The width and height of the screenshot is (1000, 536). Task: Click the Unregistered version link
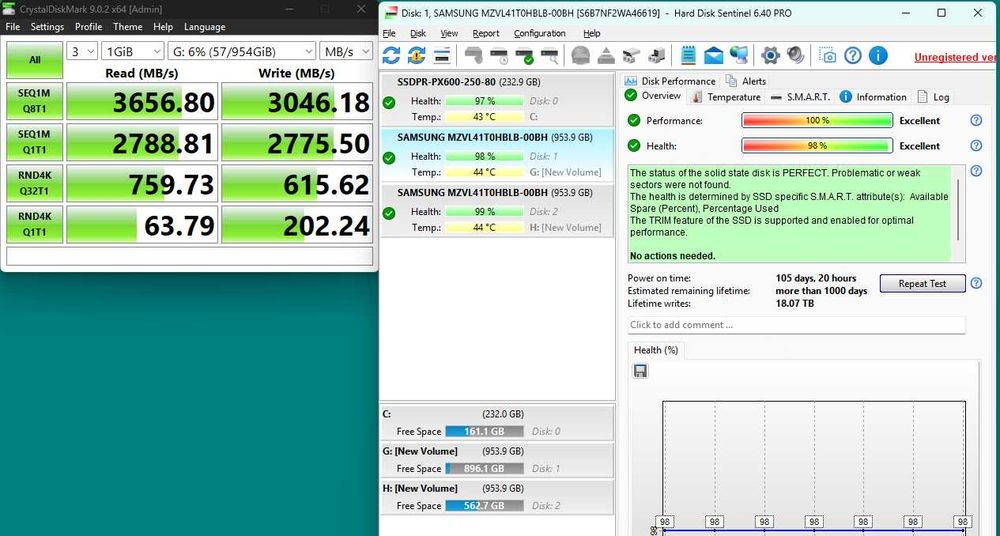click(x=957, y=57)
